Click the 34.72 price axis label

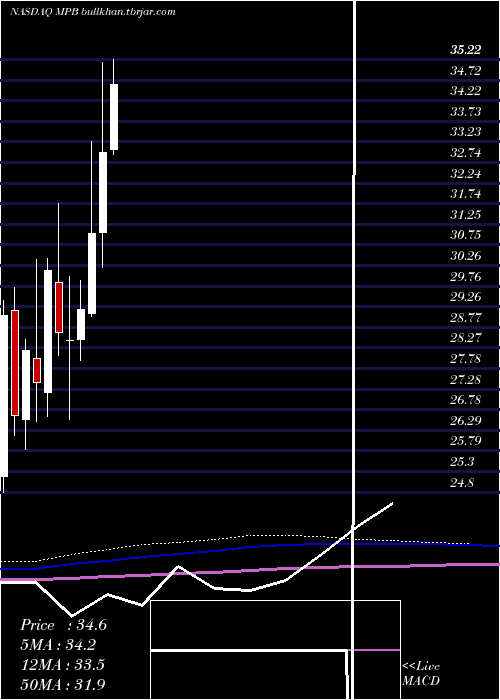click(x=465, y=70)
